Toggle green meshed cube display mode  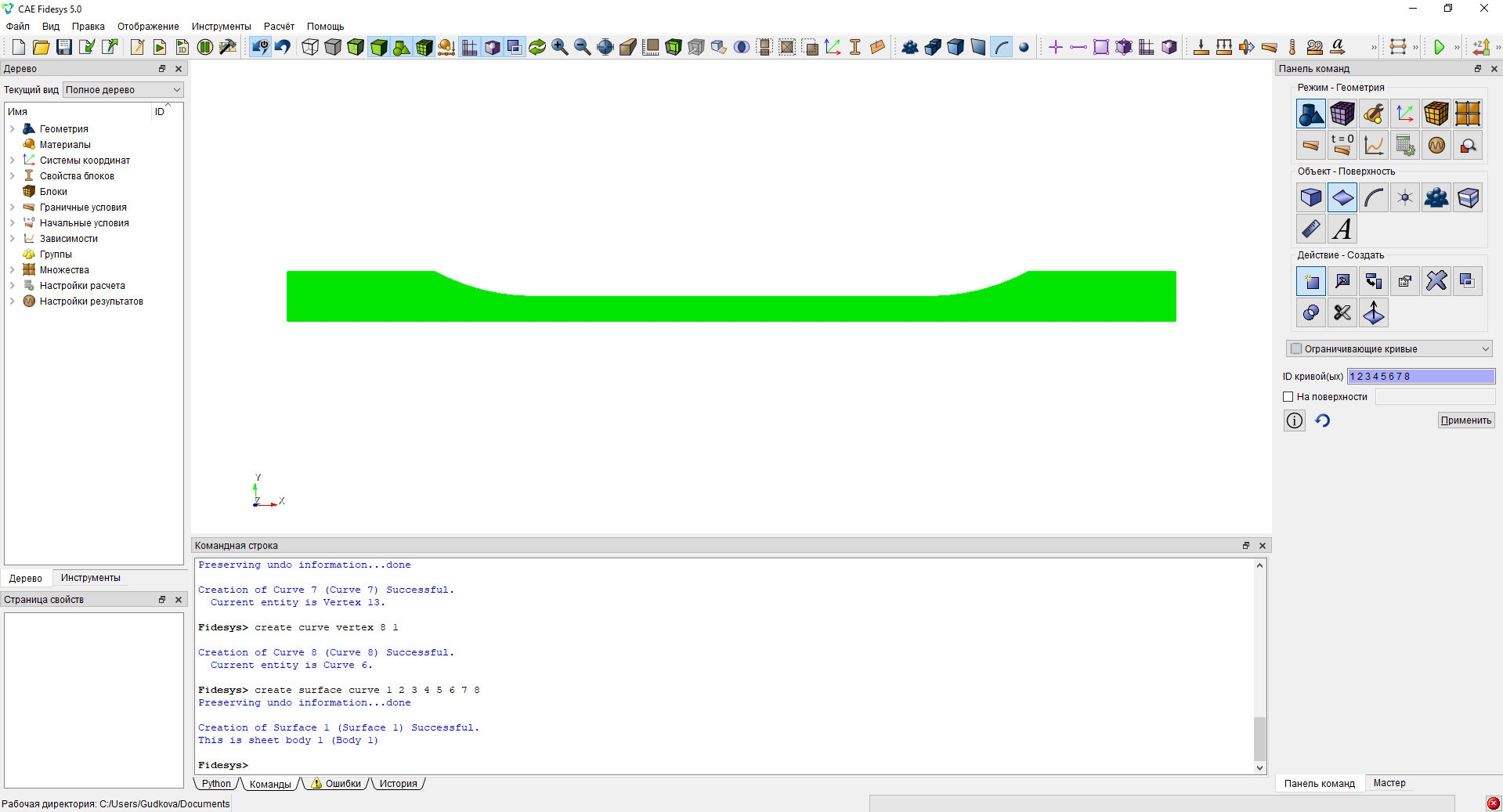(424, 47)
